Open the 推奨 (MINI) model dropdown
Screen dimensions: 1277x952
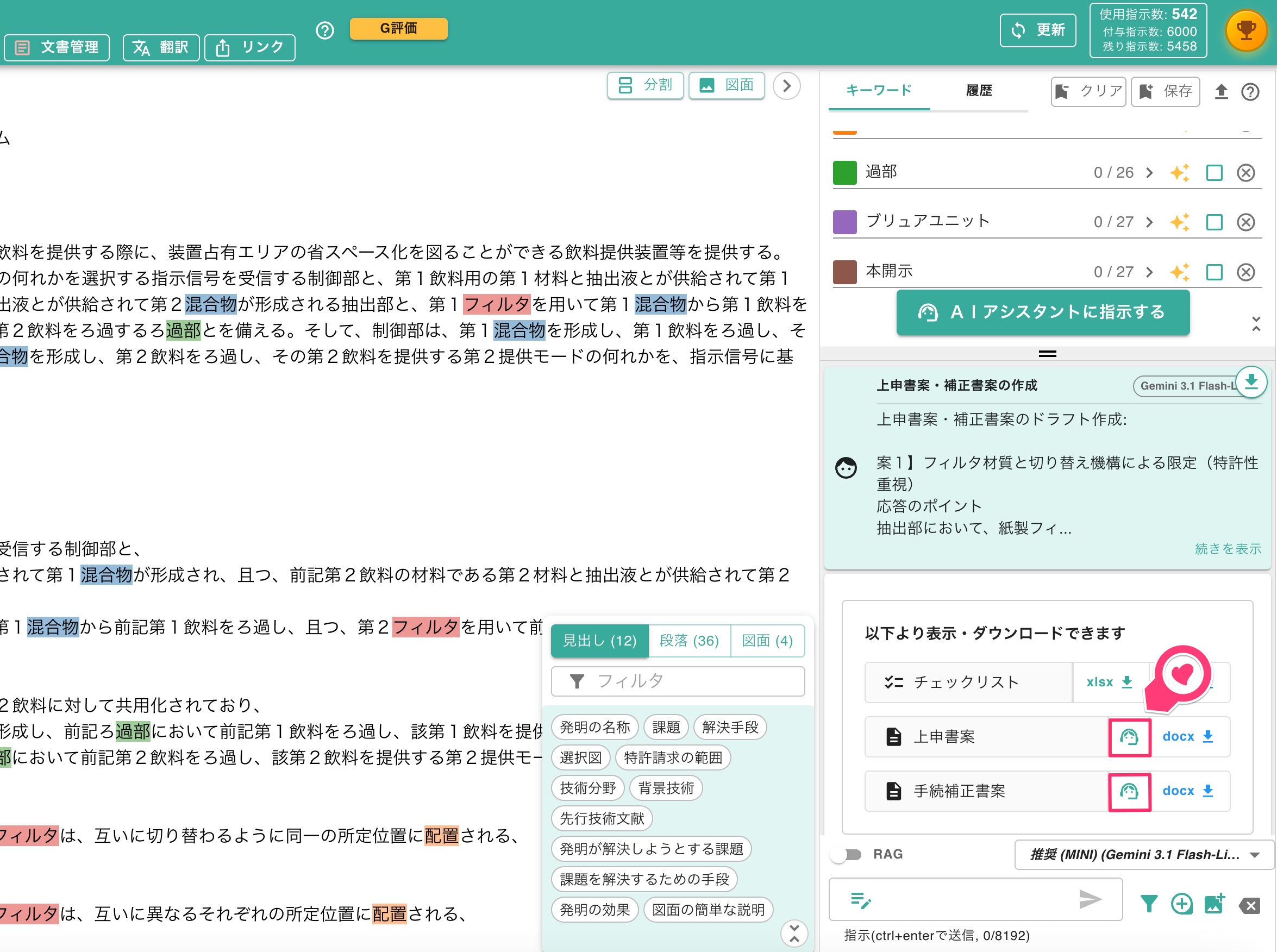pyautogui.click(x=1144, y=855)
